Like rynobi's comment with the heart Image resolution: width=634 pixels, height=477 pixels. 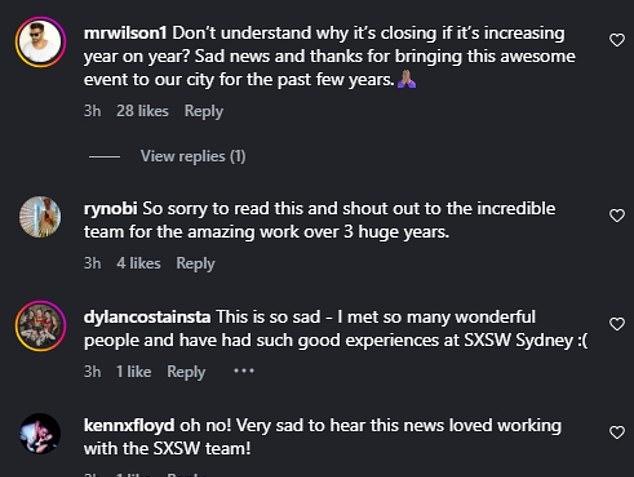pos(617,215)
